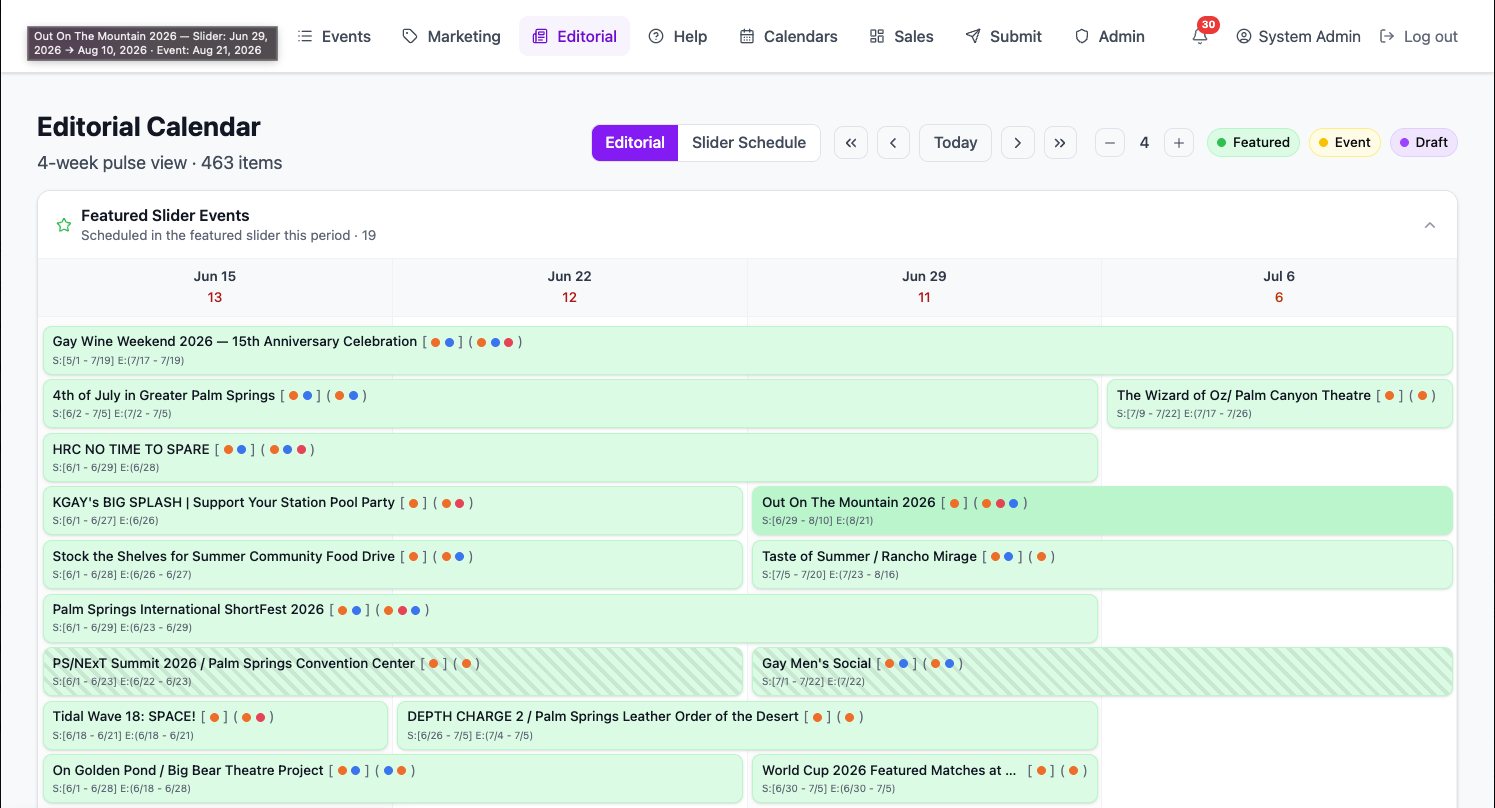
Task: Open the notifications bell icon
Action: click(x=1199, y=36)
